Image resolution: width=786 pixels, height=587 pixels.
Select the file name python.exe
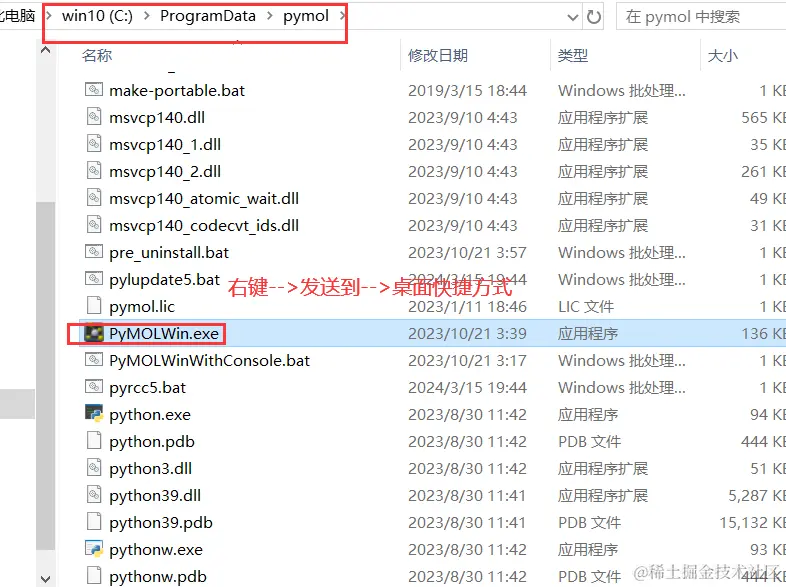pyautogui.click(x=150, y=415)
